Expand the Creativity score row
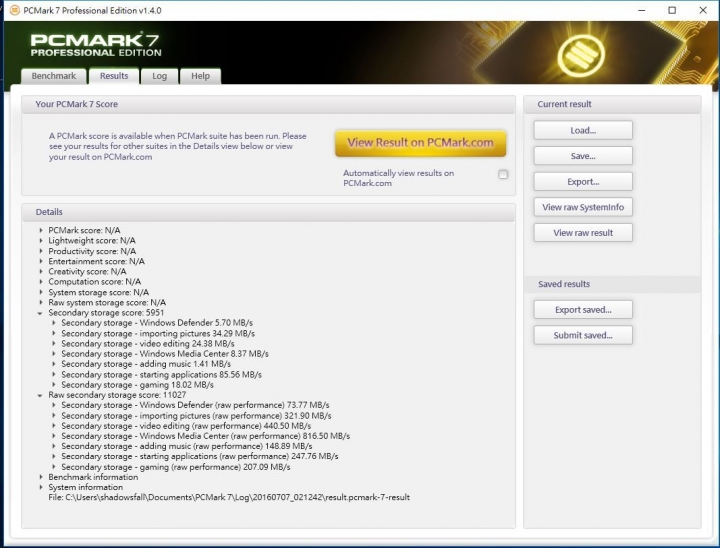This screenshot has height=548, width=720. [x=41, y=271]
